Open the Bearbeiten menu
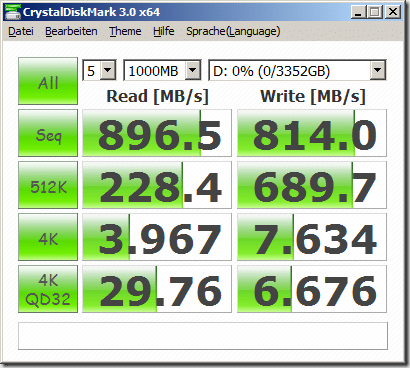410x368 pixels. [71, 31]
